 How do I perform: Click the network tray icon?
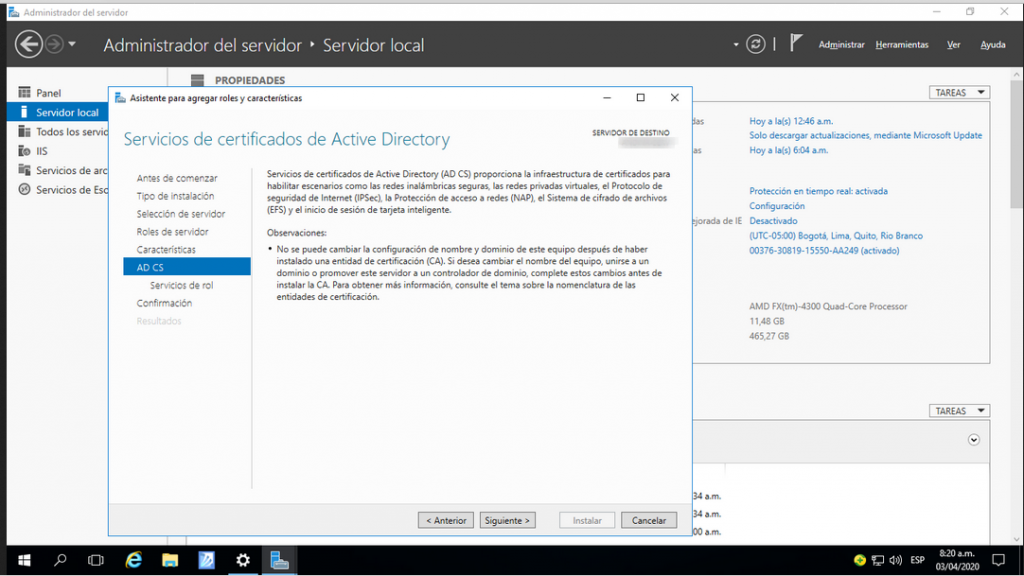point(878,560)
